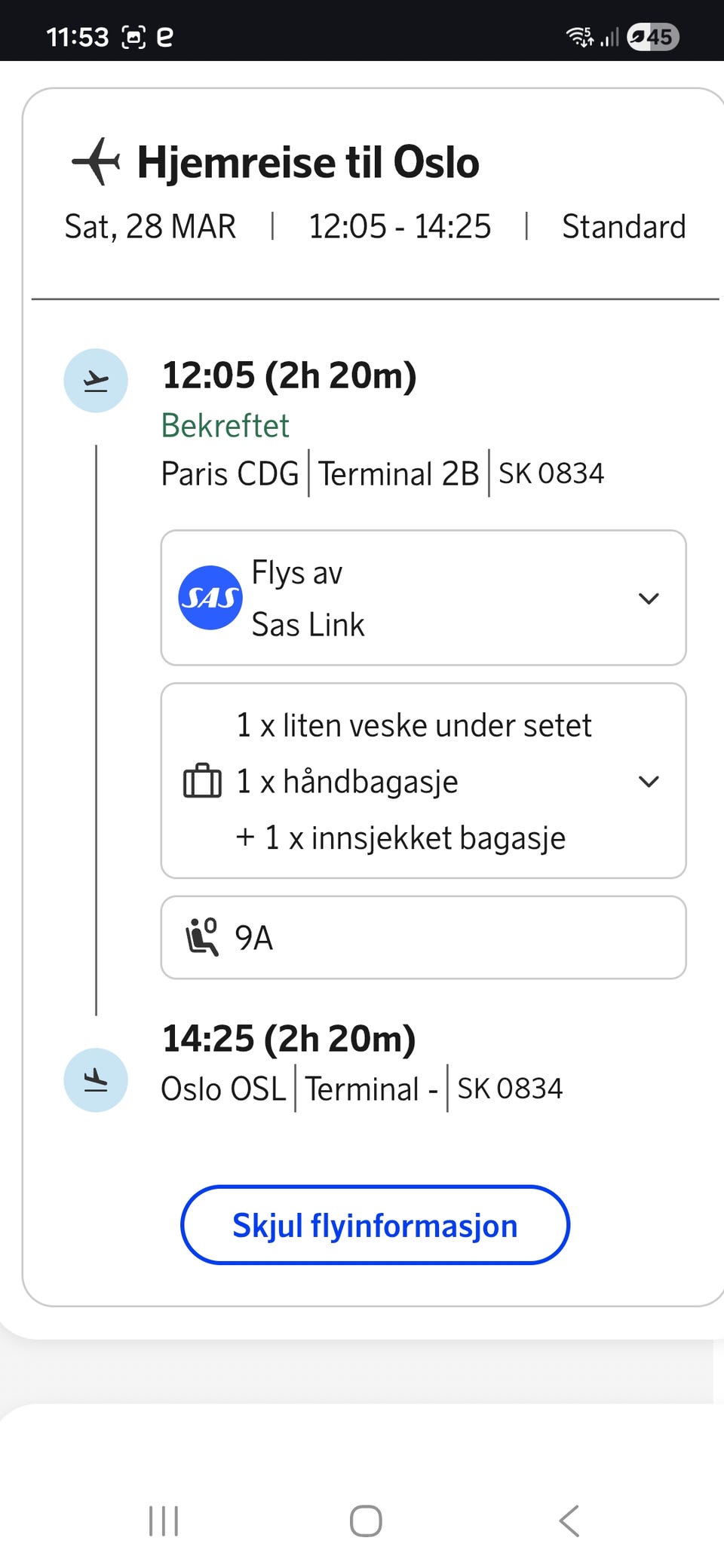Image resolution: width=724 pixels, height=1568 pixels.
Task: Tap the blue SAS airline logo
Action: click(x=210, y=598)
